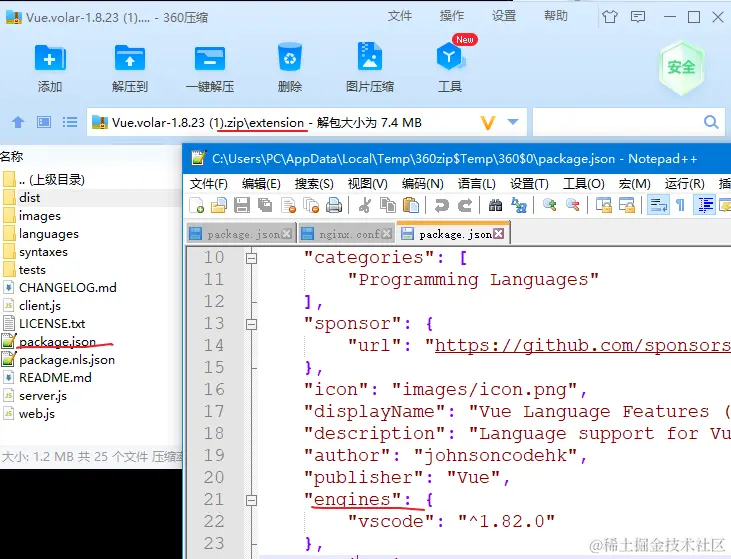Open the 视图(V) menu in Notepad++
The width and height of the screenshot is (731, 559).
pyautogui.click(x=368, y=184)
